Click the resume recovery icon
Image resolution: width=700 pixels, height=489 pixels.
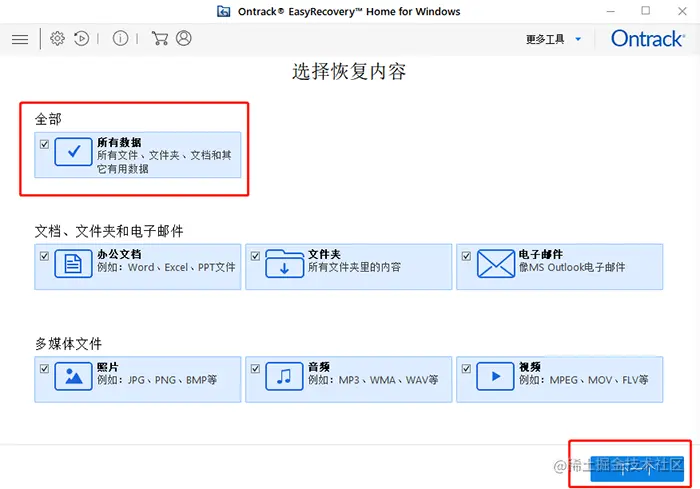81,38
